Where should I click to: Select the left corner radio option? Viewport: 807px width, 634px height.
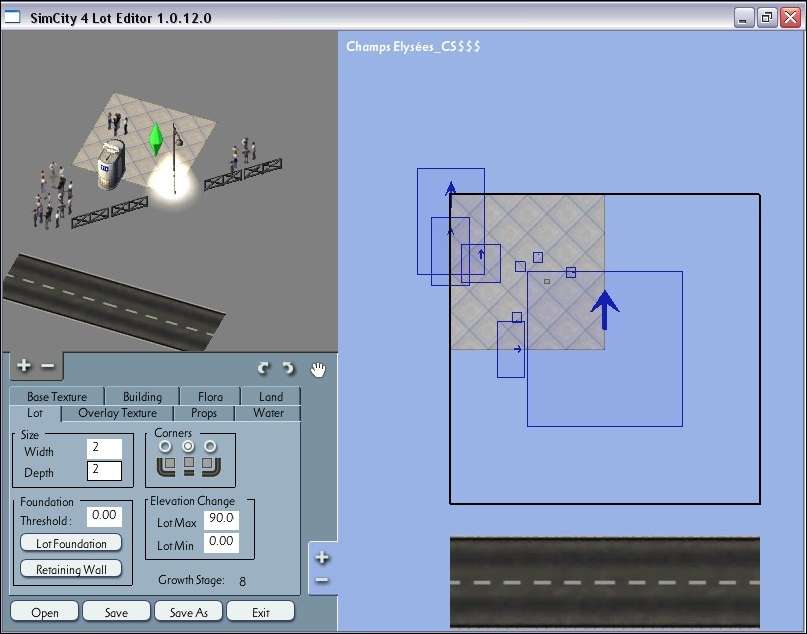pyautogui.click(x=166, y=446)
